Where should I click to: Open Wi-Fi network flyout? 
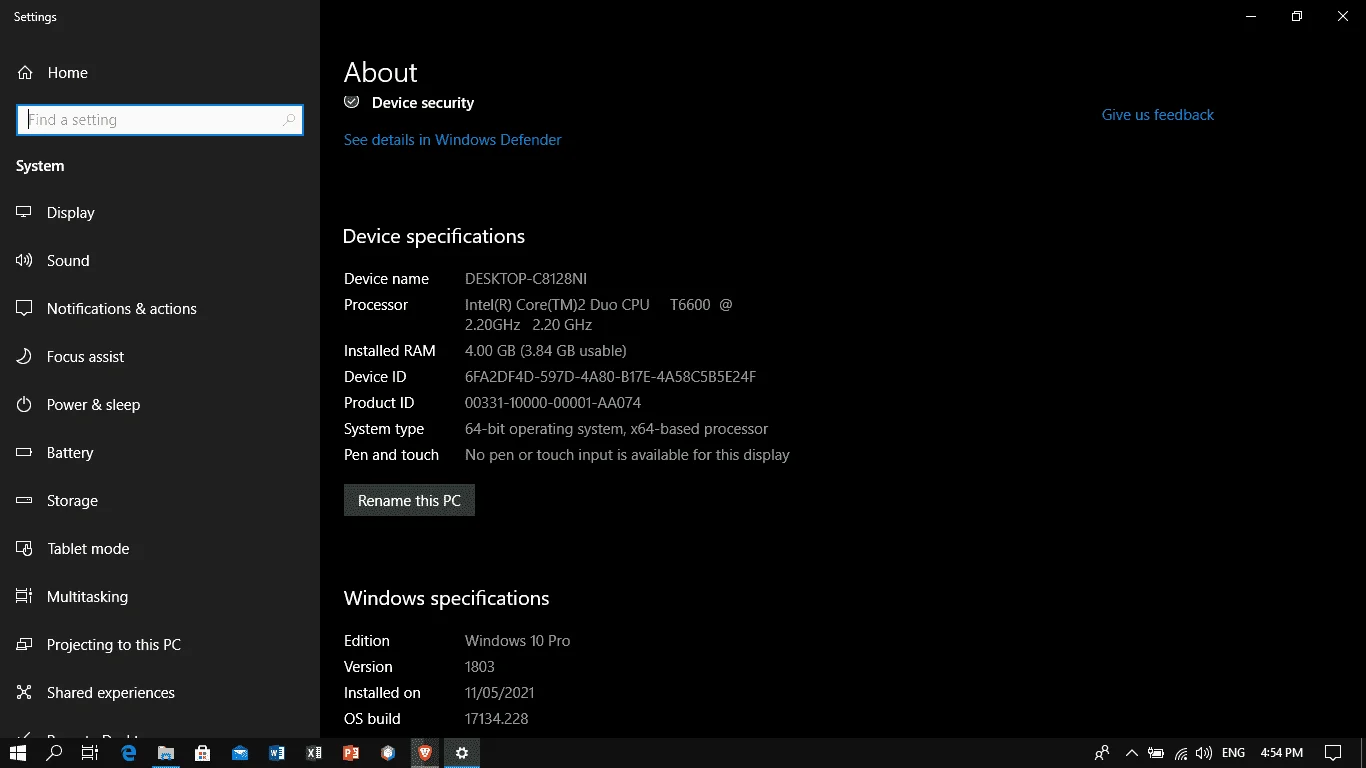pyautogui.click(x=1181, y=753)
